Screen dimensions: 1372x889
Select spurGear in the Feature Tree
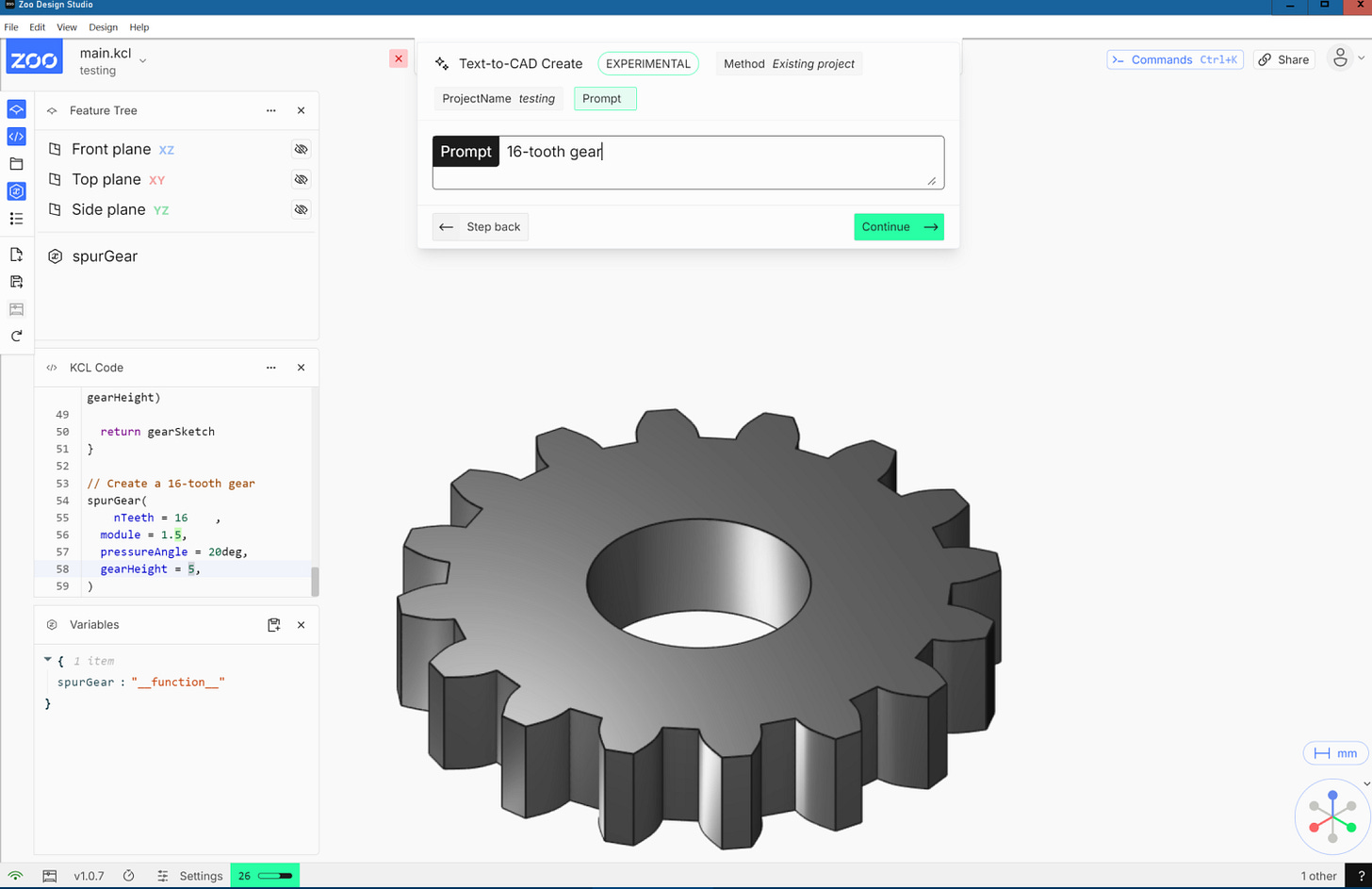point(105,256)
